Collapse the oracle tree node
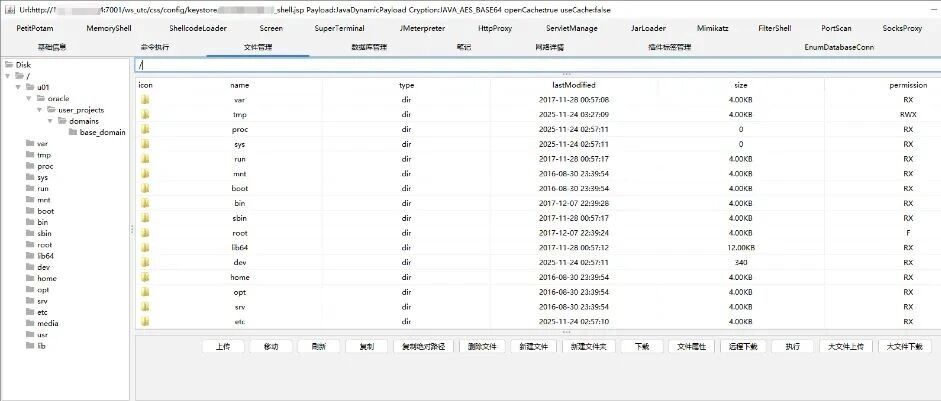The width and height of the screenshot is (941, 401). pos(29,98)
